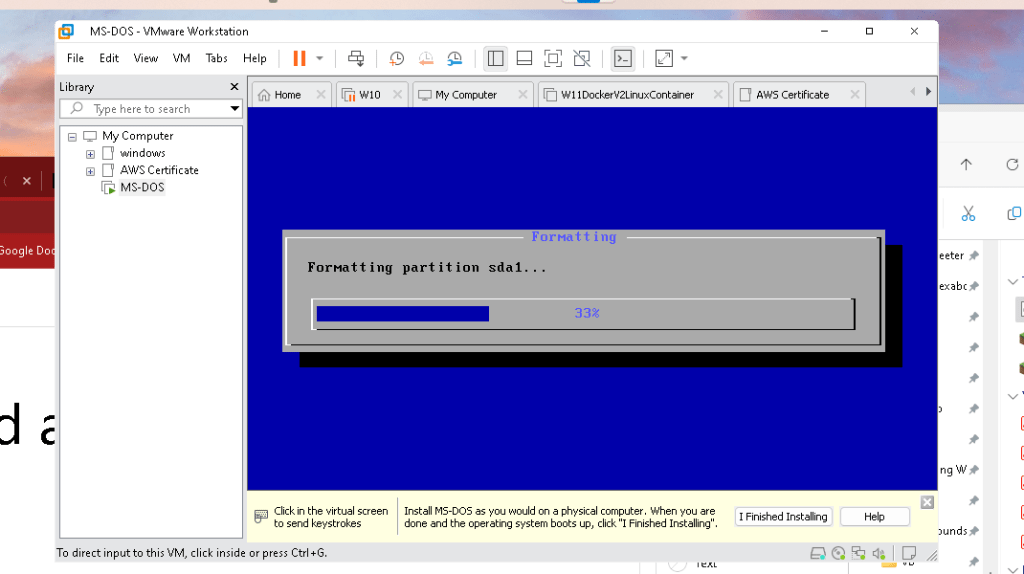
Task: Open the Edit menu
Action: click(108, 58)
